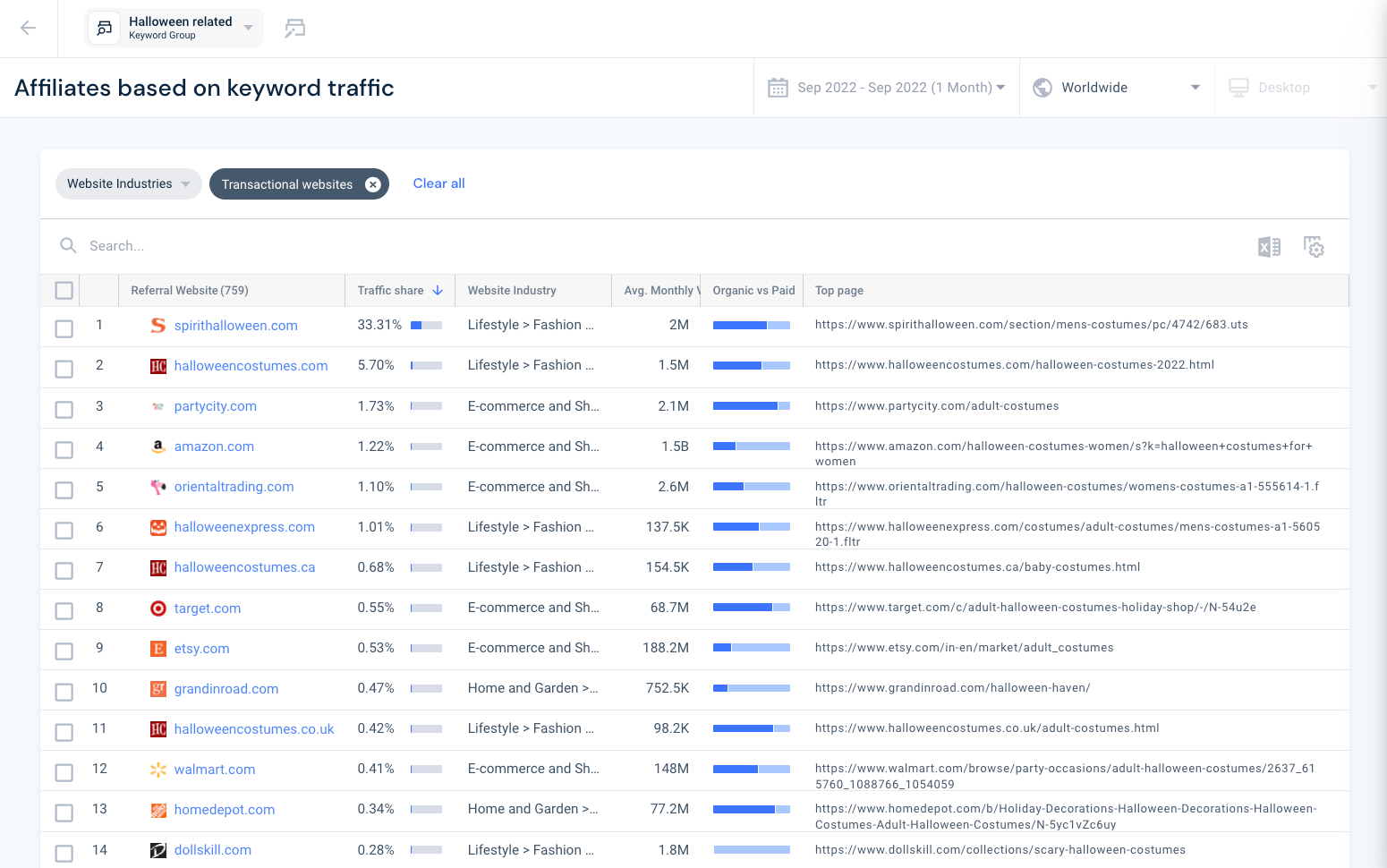Open the Desktop device dropdown
This screenshot has width=1387, height=868.
[1301, 88]
